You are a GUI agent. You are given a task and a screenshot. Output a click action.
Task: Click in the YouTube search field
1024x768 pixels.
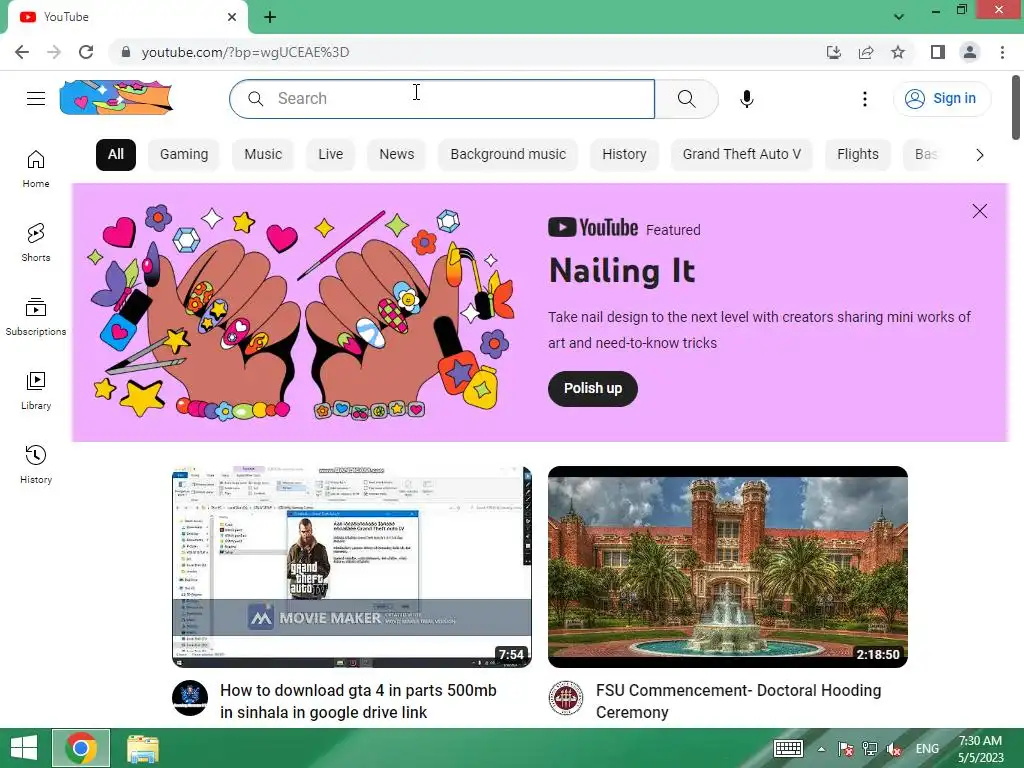(x=442, y=99)
